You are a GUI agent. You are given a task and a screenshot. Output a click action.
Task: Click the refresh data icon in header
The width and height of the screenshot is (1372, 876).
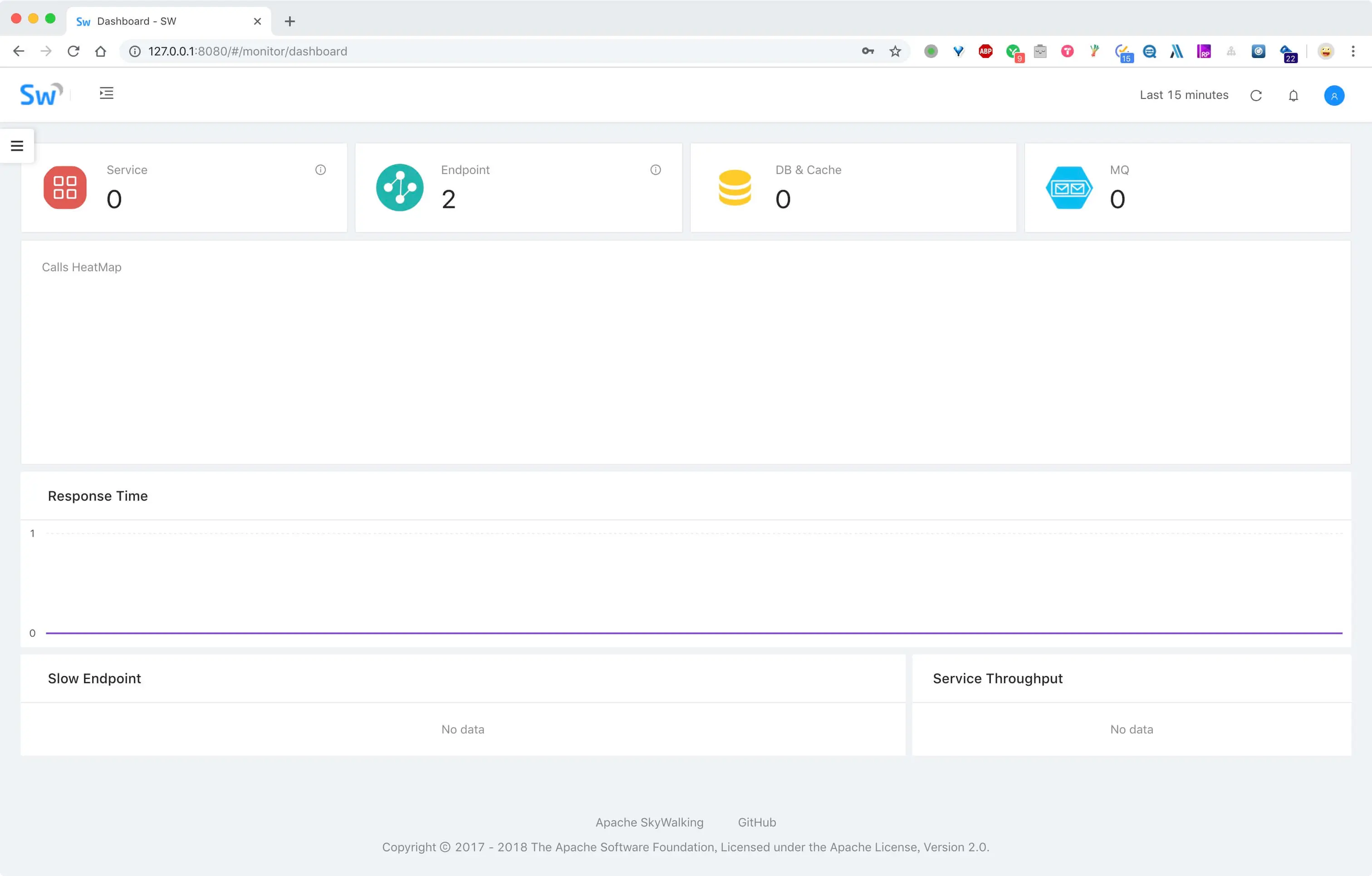coord(1256,96)
